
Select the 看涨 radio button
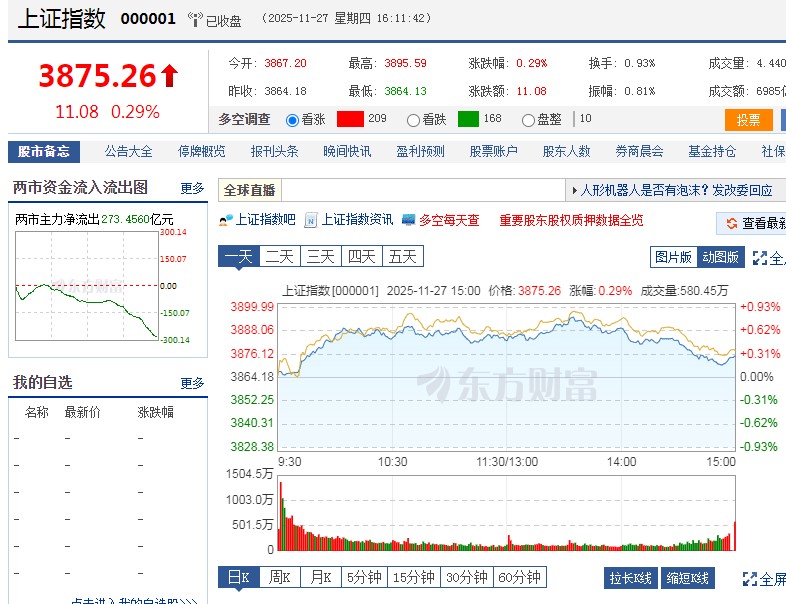292,120
